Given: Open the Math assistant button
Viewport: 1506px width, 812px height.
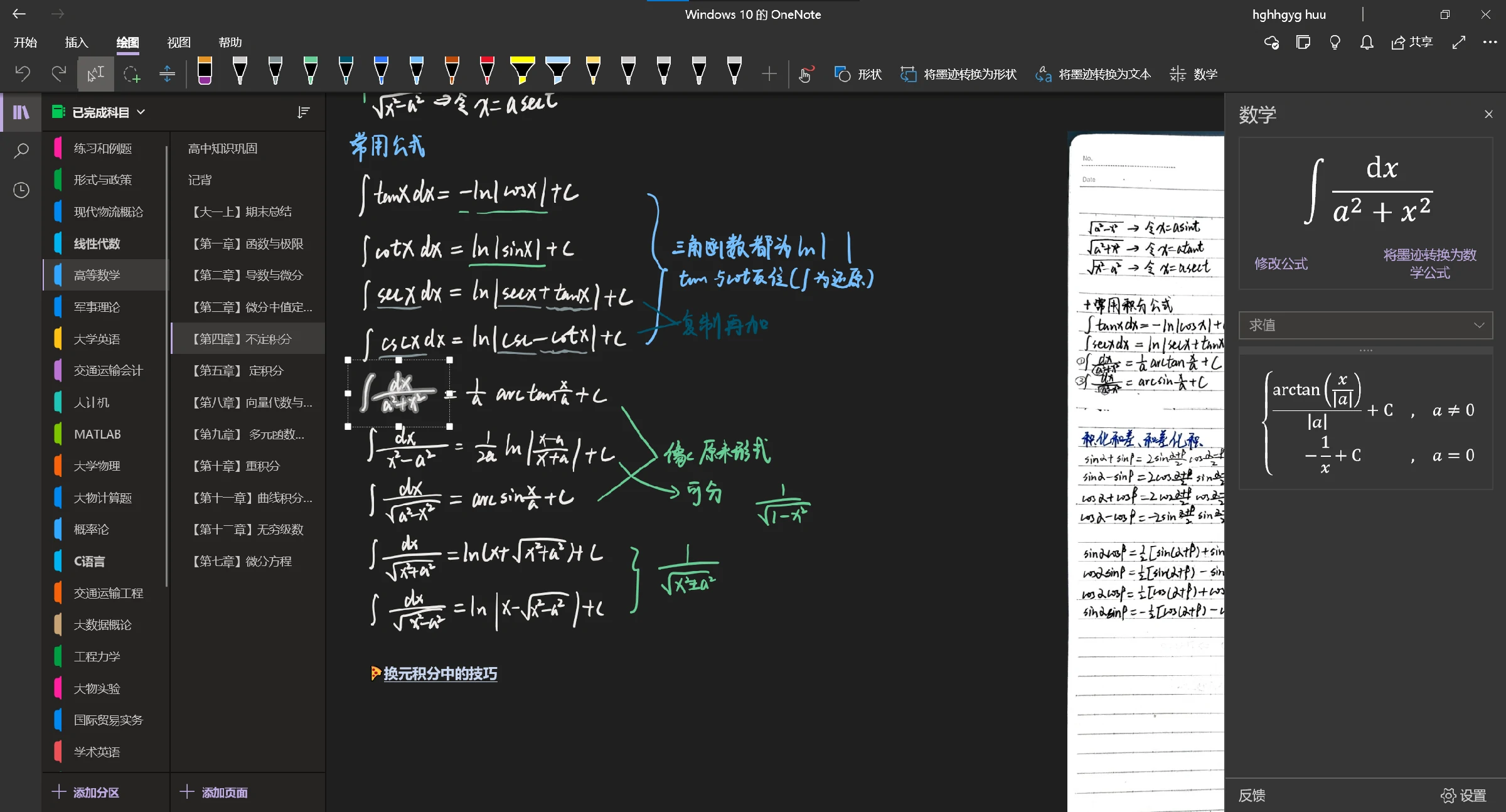Looking at the screenshot, I should coord(1194,74).
